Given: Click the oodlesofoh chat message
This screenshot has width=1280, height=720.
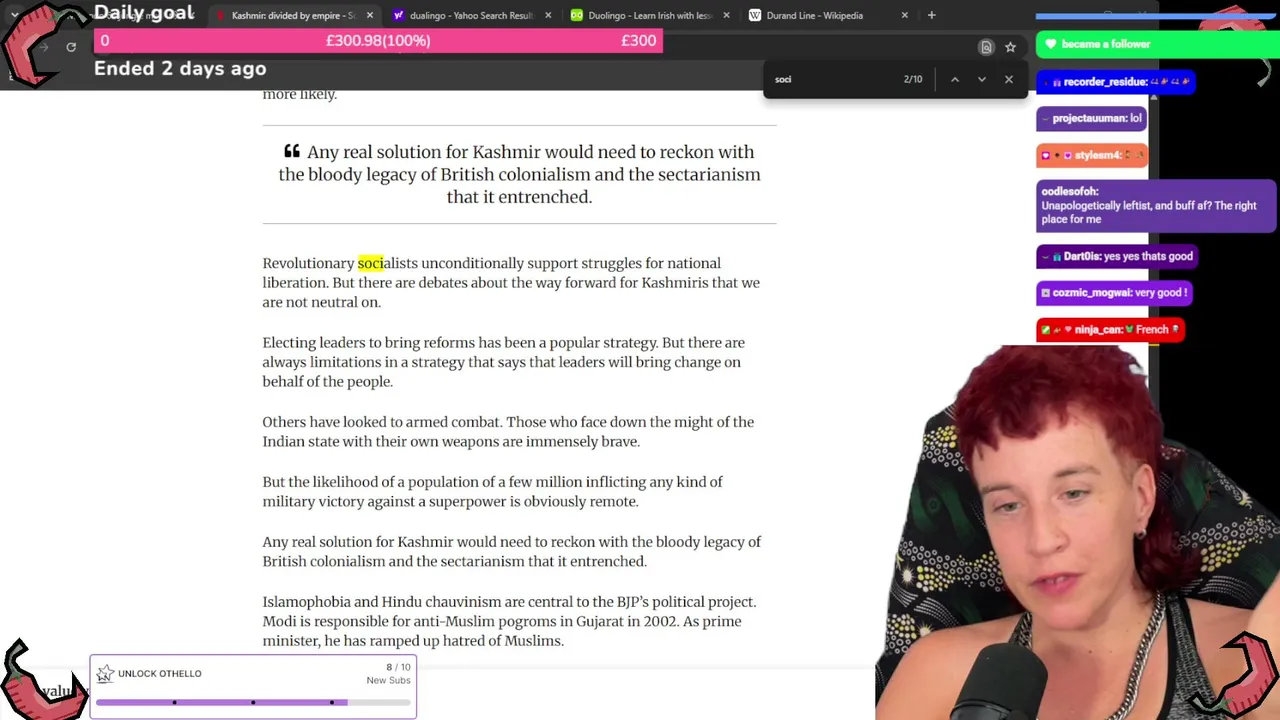Looking at the screenshot, I should pos(1156,205).
